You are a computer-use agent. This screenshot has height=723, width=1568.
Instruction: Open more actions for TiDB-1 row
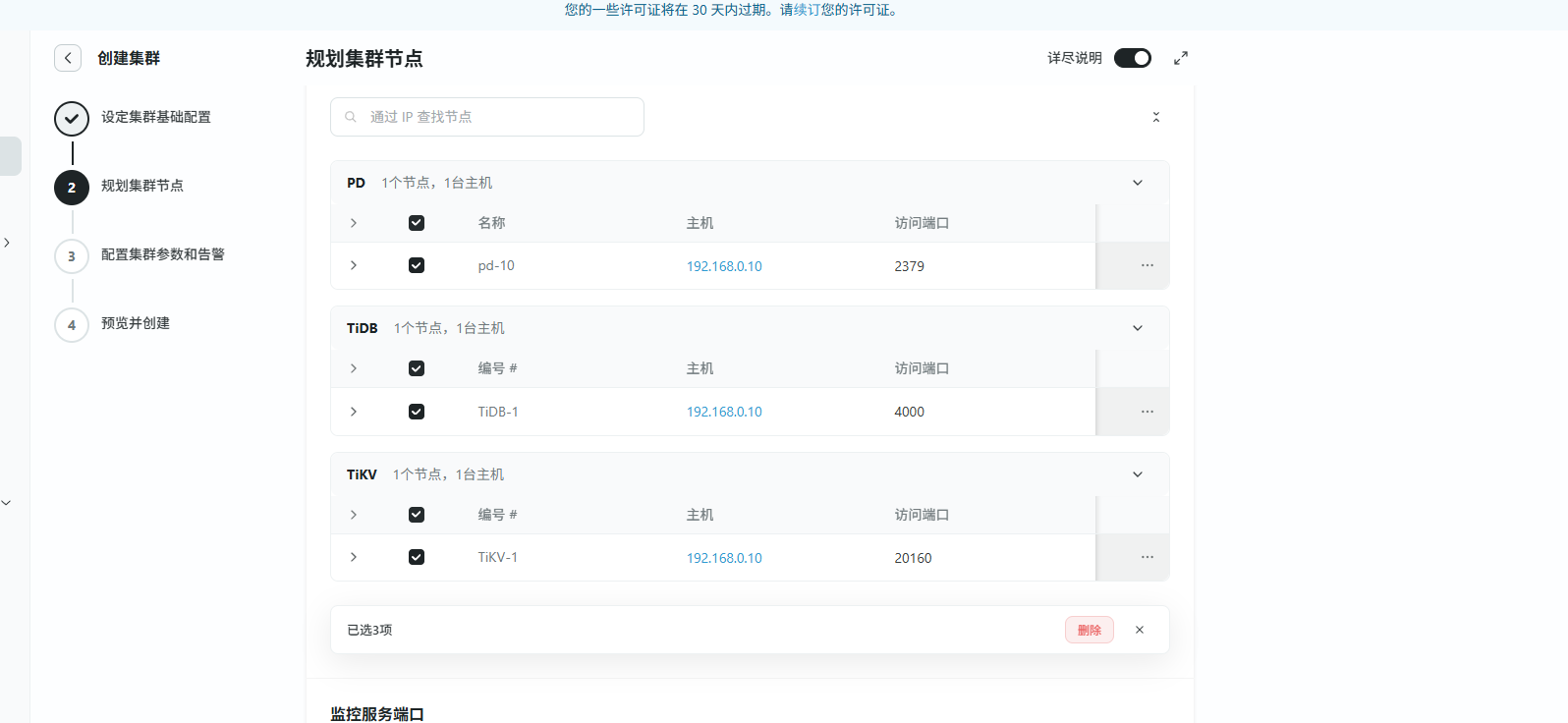(x=1147, y=412)
